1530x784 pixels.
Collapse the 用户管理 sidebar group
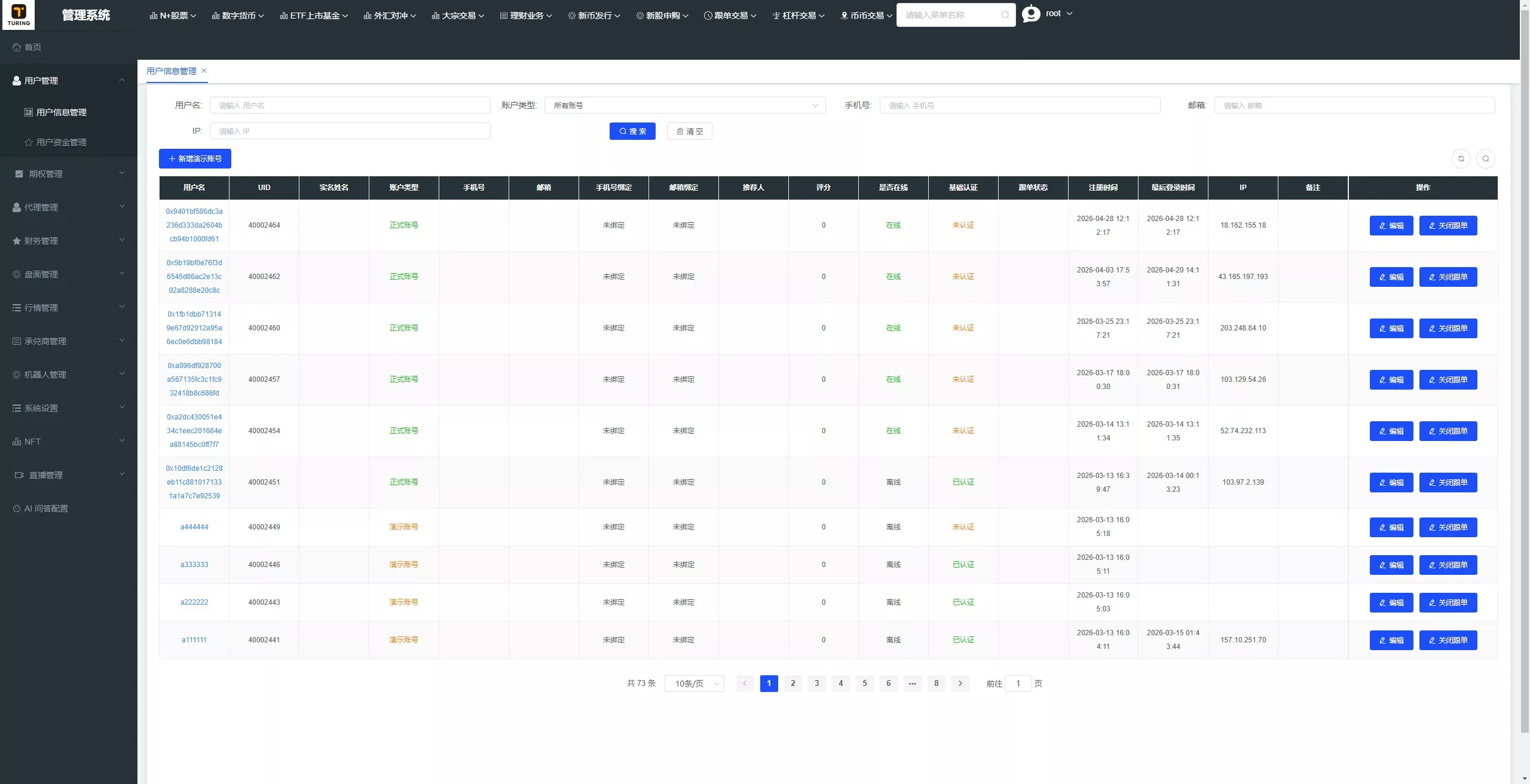point(69,80)
